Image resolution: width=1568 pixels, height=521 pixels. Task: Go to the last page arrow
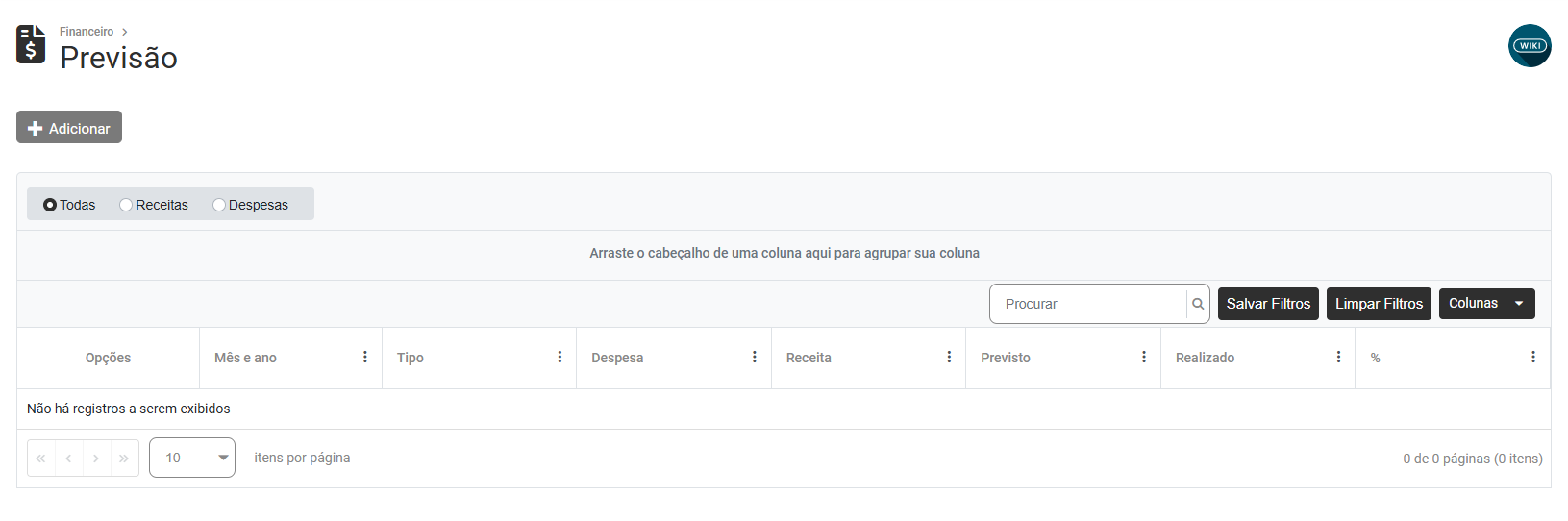(x=124, y=459)
